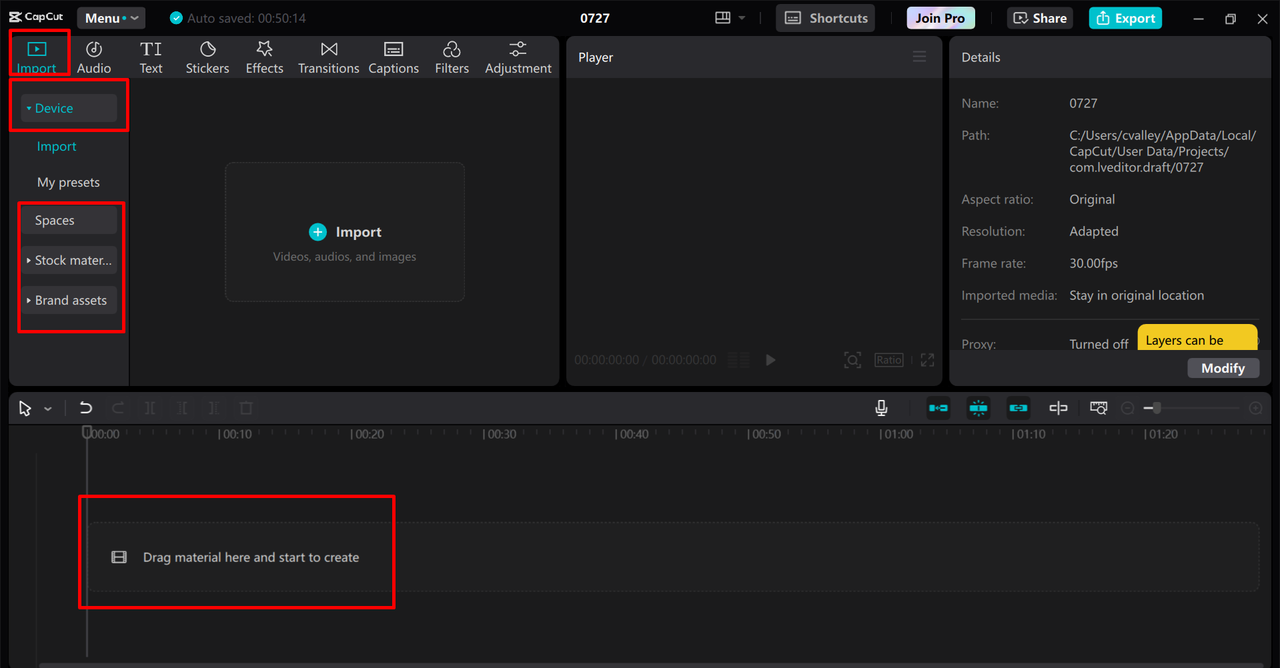
Task: Click the timeline zoom in plus icon
Action: pos(1256,408)
